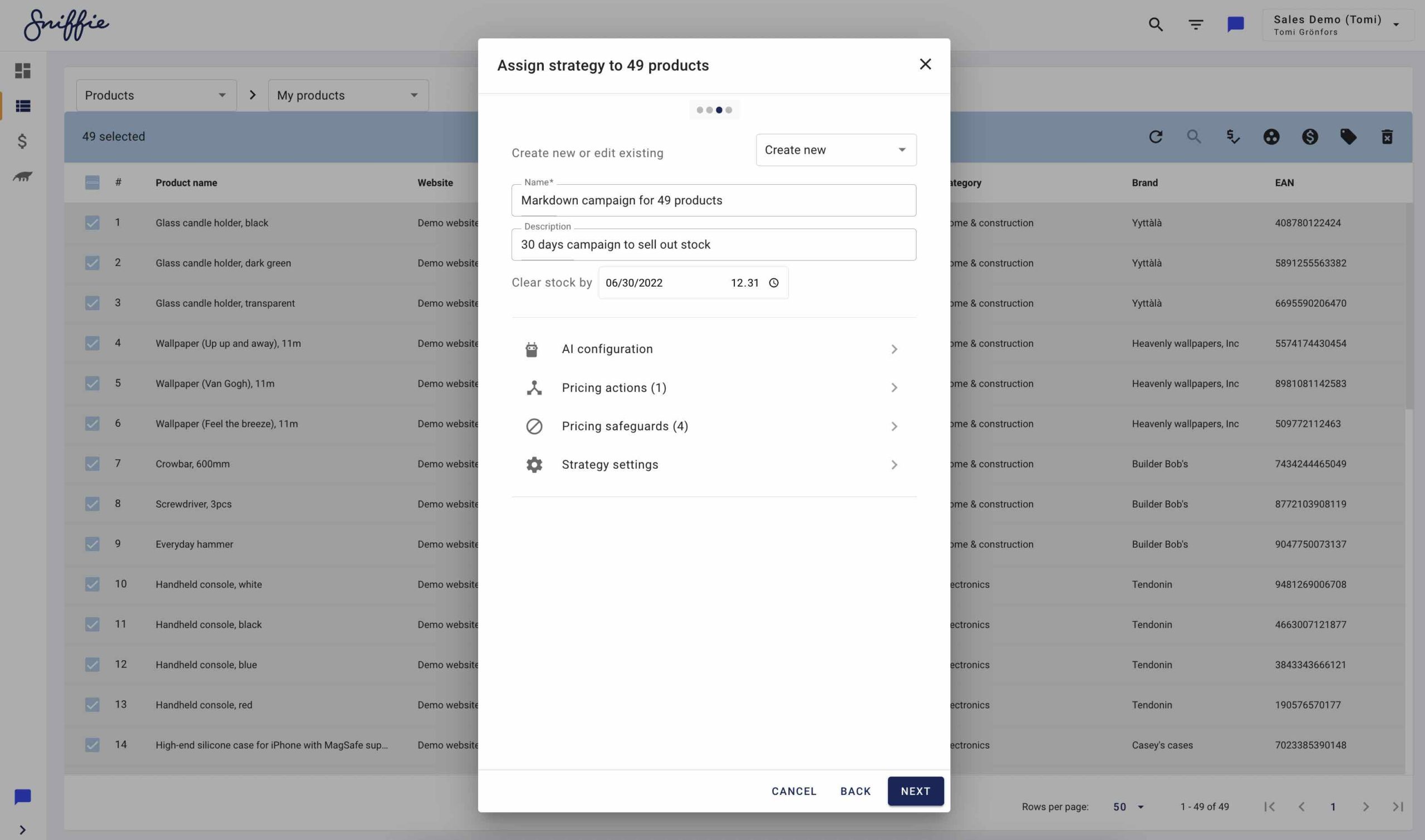Click the prohibited icon beside Pricing safeguards
The image size is (1425, 840).
click(534, 426)
